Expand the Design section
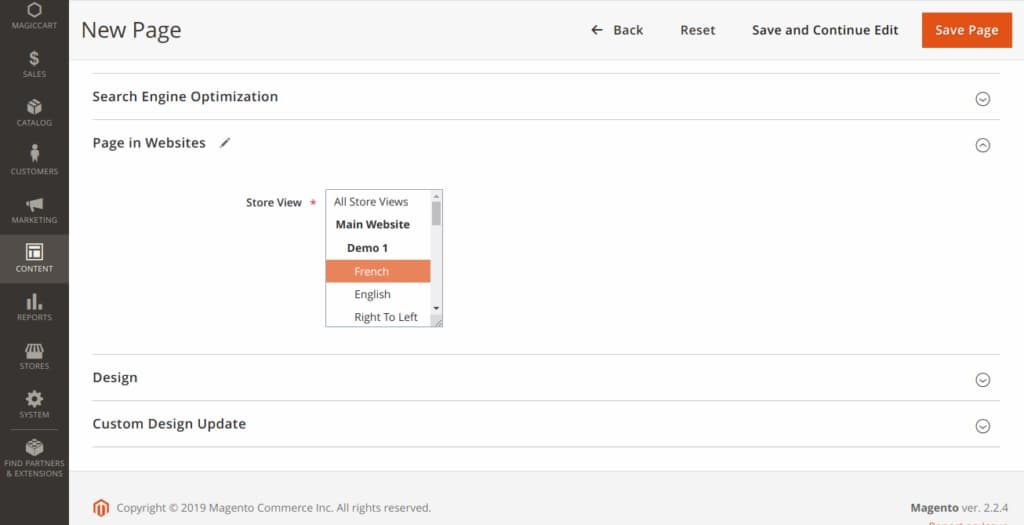The height and width of the screenshot is (525, 1024). [x=982, y=379]
